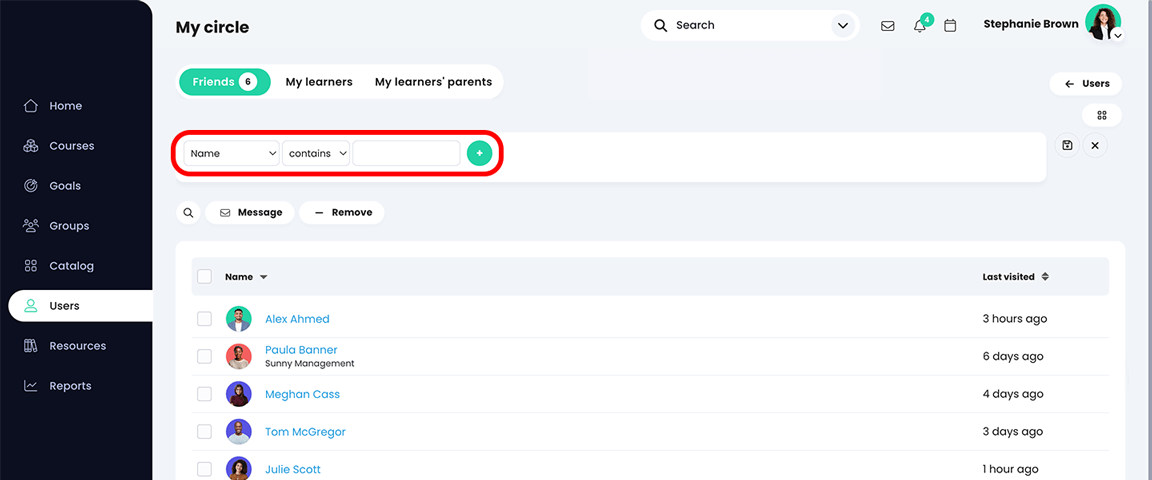The height and width of the screenshot is (480, 1152).
Task: Open Stephanie Brown profile avatar
Action: tap(1103, 22)
